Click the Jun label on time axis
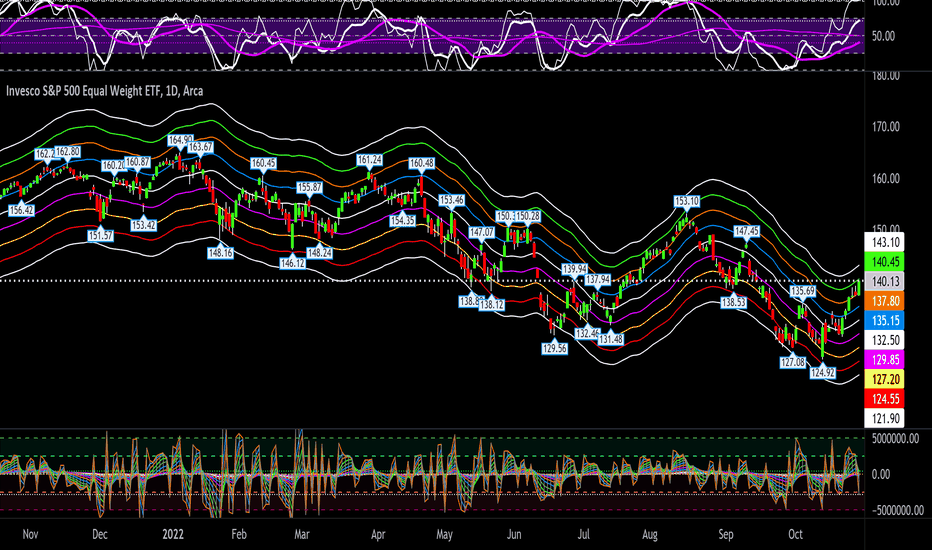Image resolution: width=932 pixels, height=550 pixels. click(514, 534)
